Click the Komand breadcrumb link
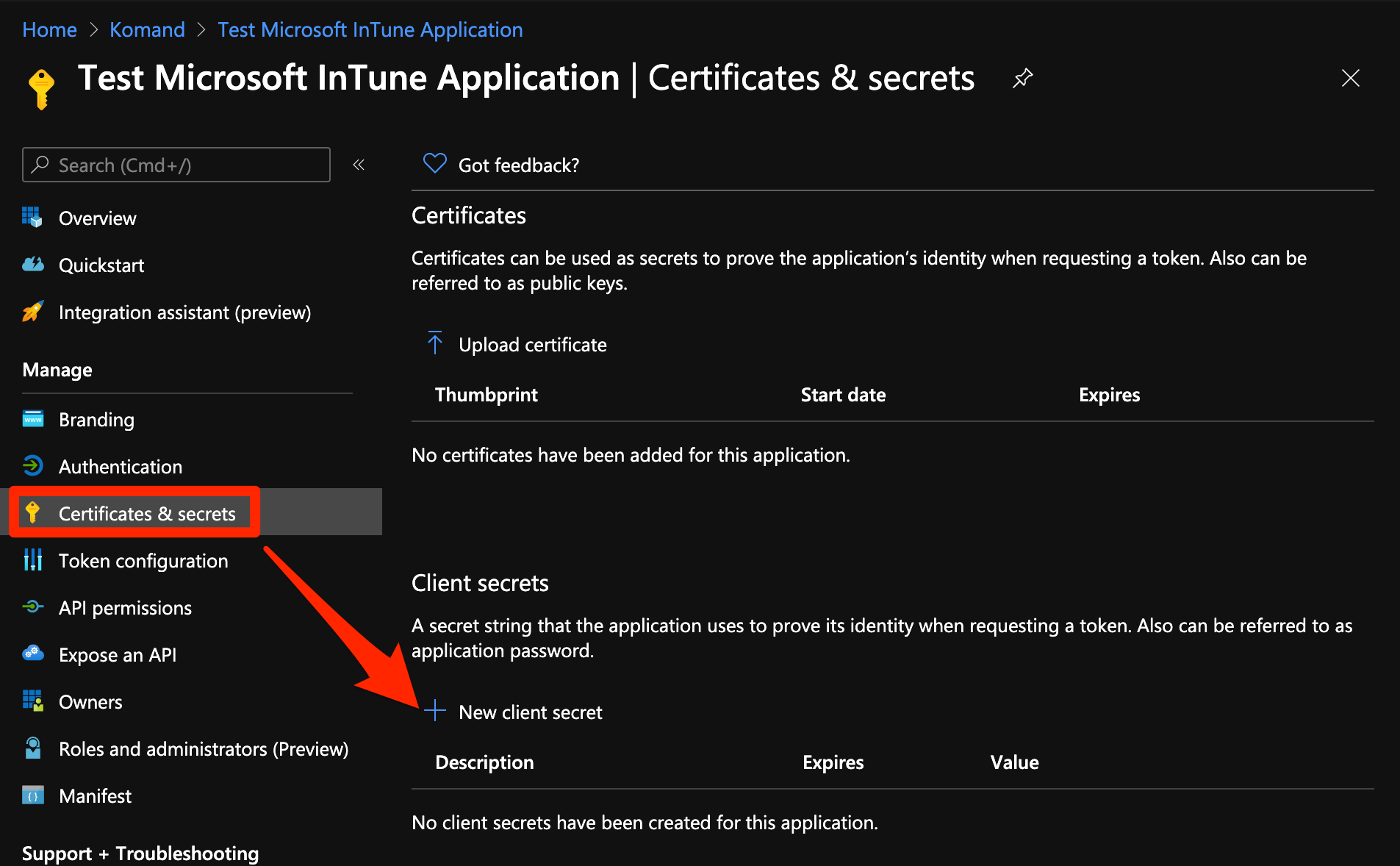 coord(147,29)
